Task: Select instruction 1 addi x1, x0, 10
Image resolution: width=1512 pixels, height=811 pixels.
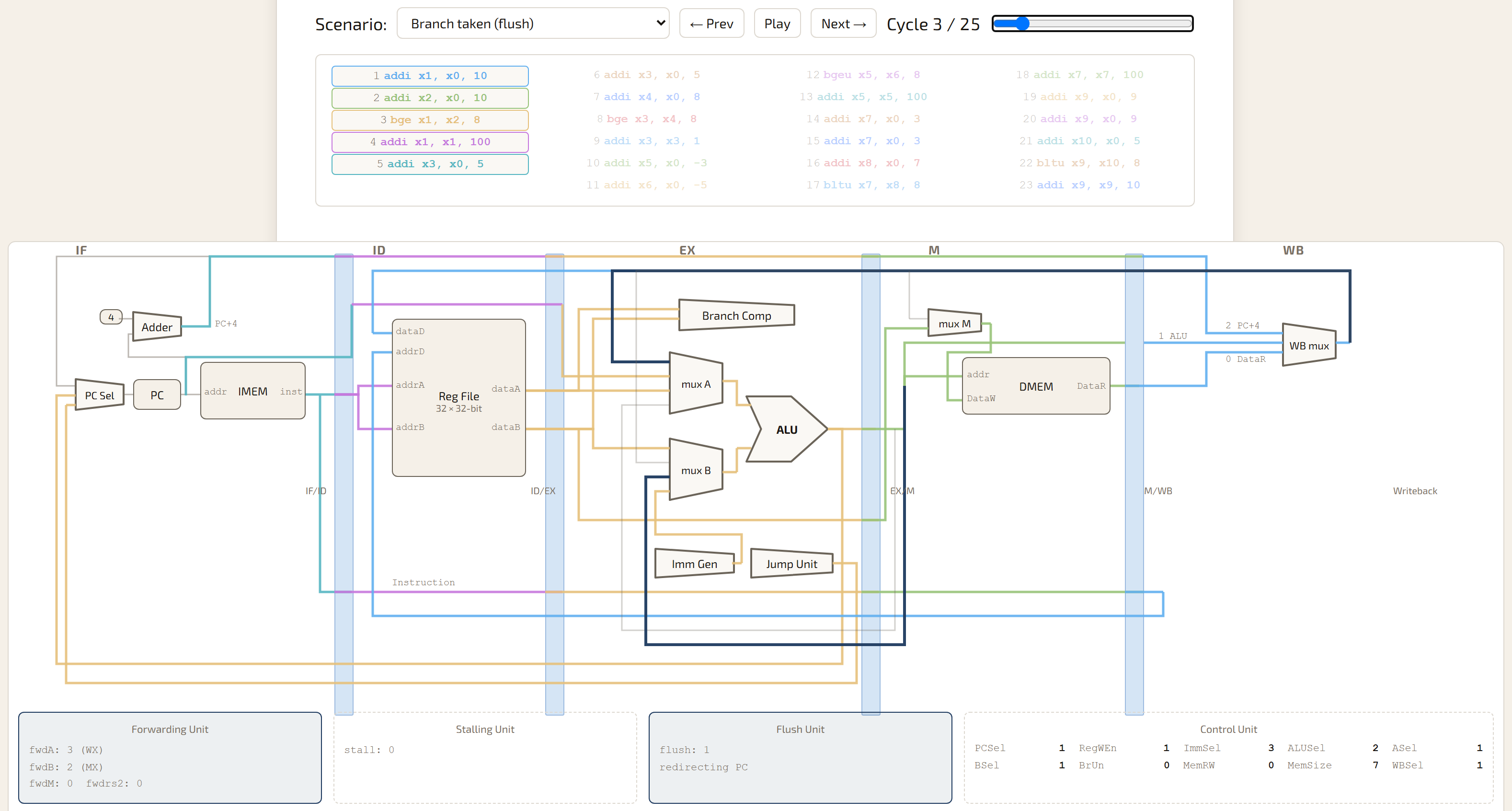Action: [x=430, y=76]
